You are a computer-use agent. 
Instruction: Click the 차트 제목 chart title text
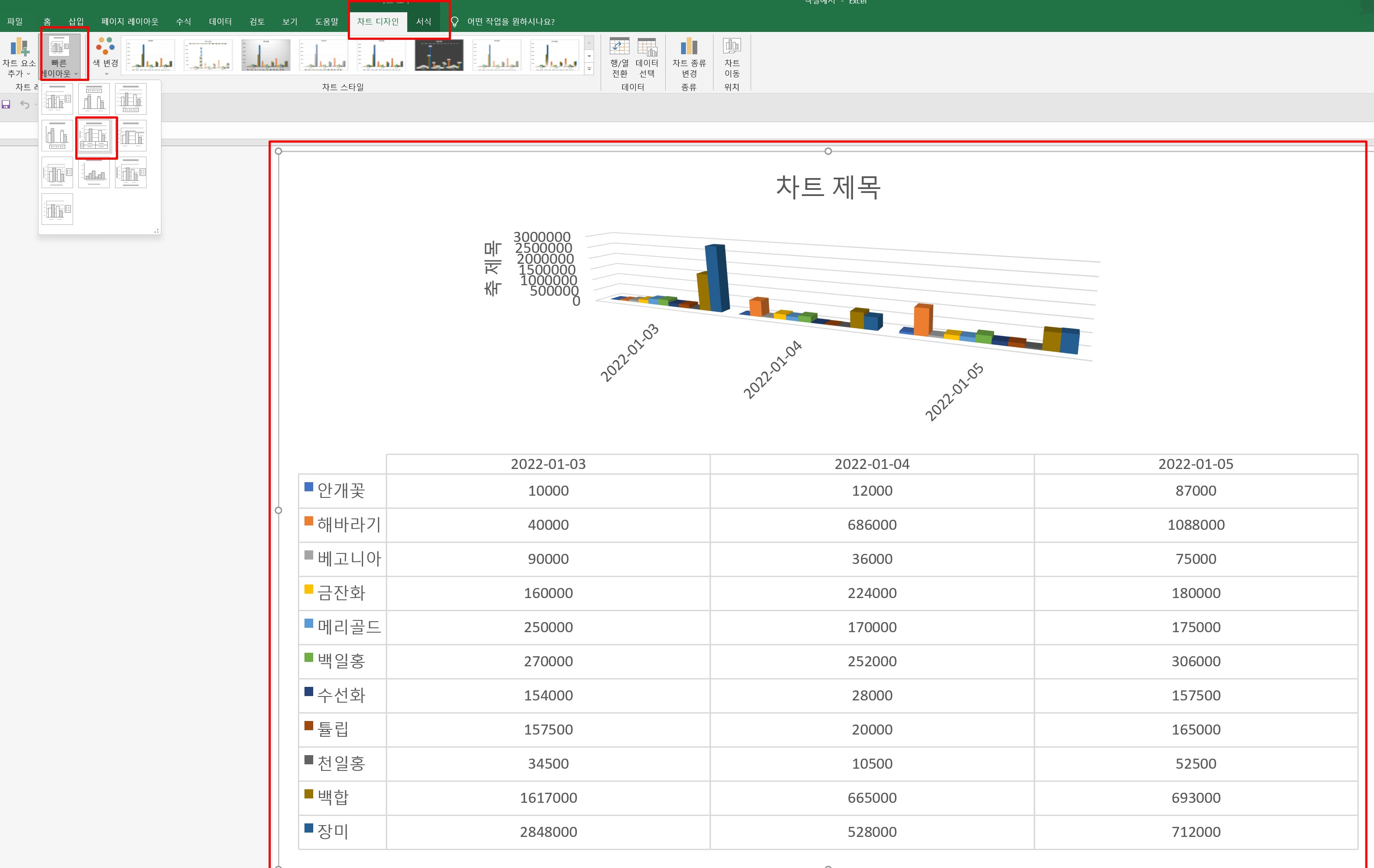827,187
